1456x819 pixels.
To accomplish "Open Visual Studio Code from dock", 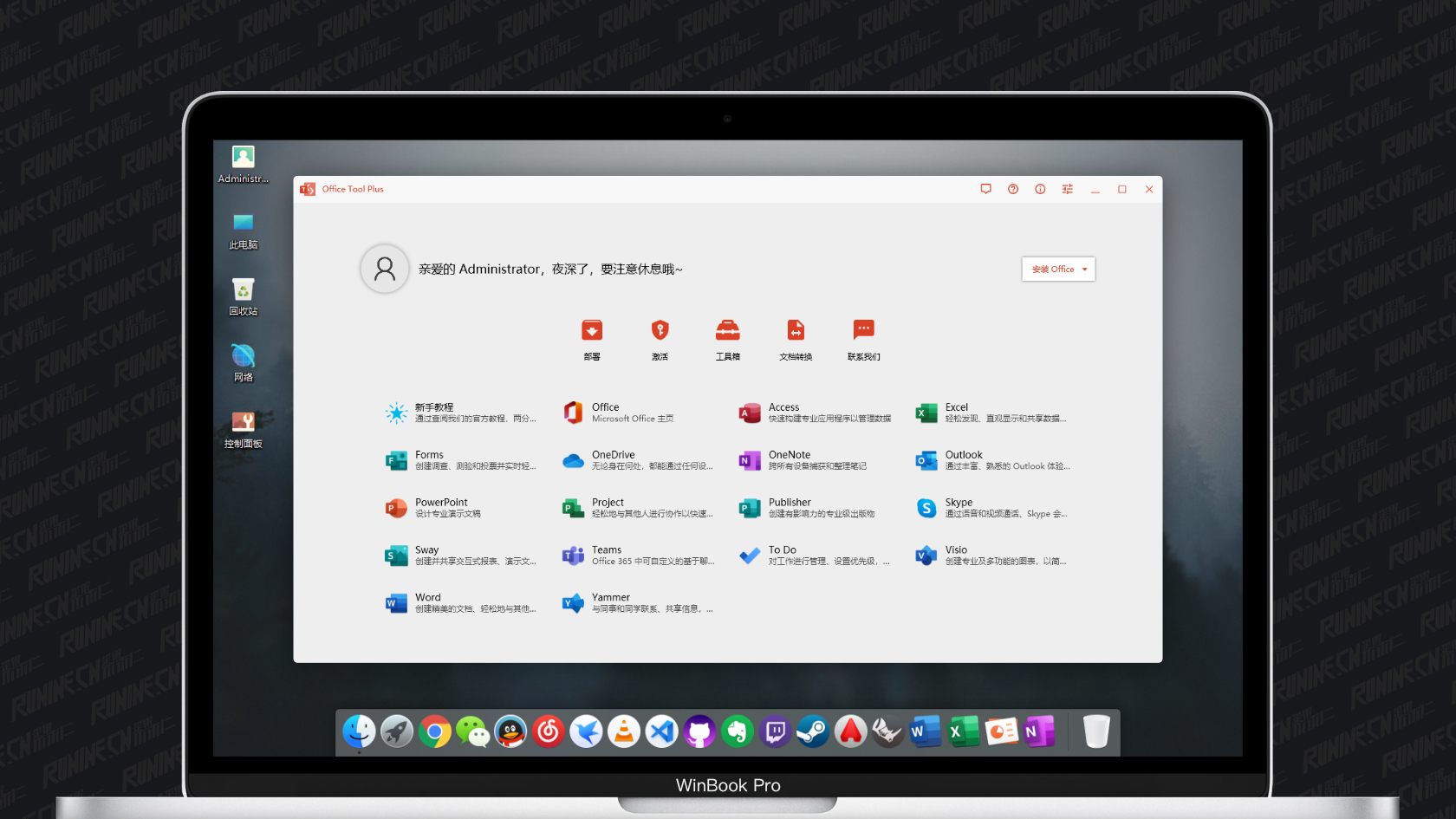I will (x=662, y=731).
